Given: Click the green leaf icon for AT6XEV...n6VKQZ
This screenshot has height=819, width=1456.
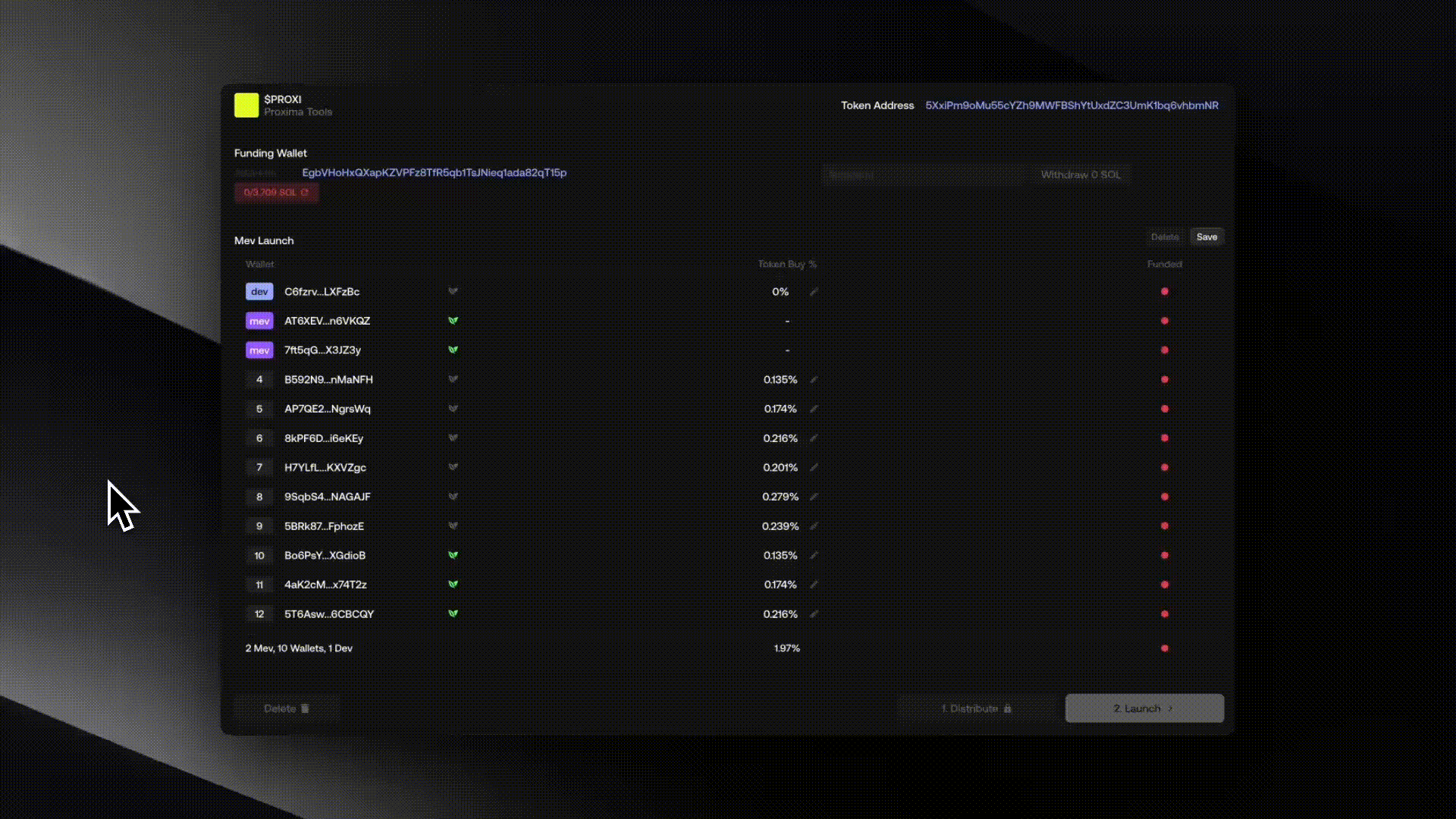Looking at the screenshot, I should coord(453,321).
